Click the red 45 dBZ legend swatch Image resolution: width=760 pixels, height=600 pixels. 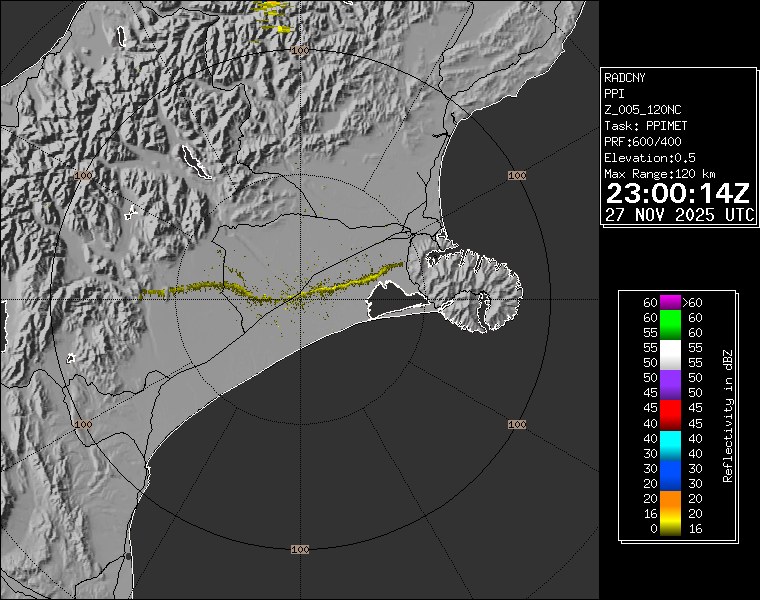pyautogui.click(x=670, y=415)
